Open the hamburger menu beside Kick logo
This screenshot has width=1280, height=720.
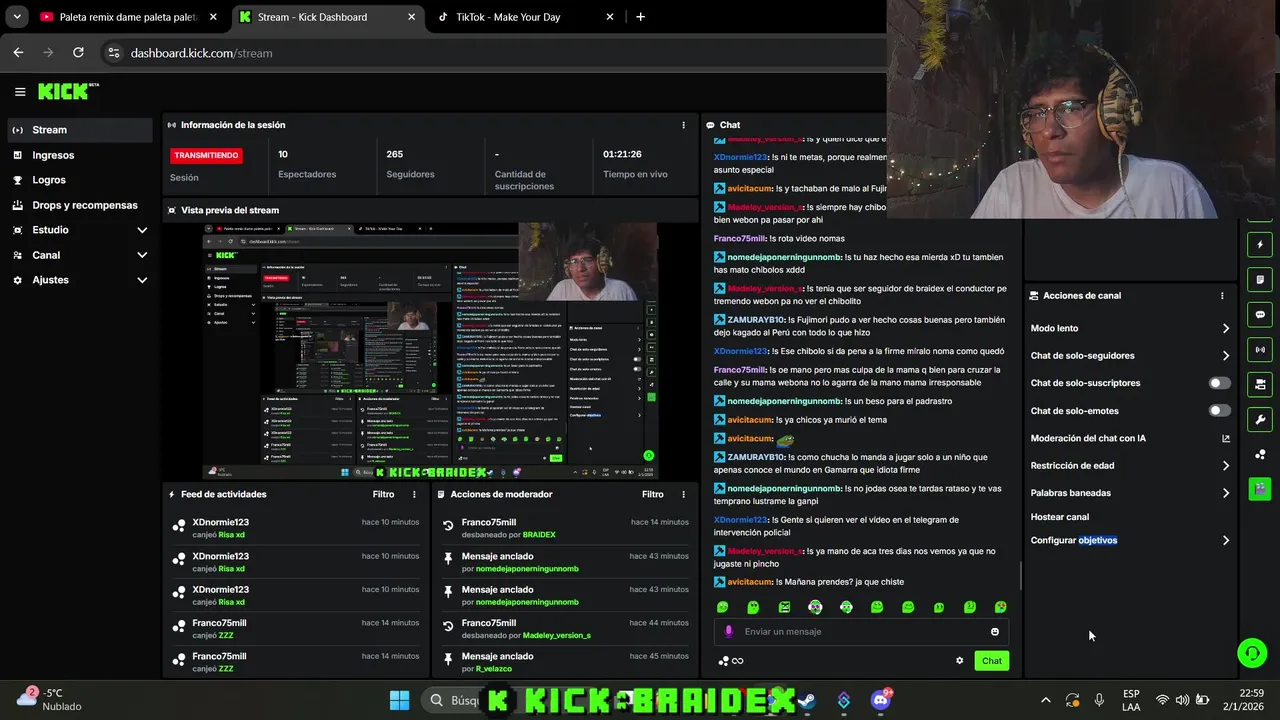click(20, 92)
